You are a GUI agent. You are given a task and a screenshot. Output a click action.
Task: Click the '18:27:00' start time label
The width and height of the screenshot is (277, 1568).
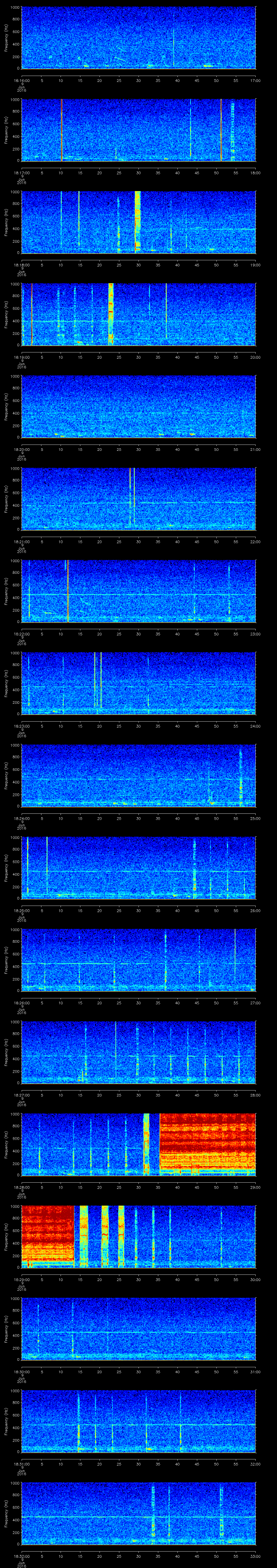[x=21, y=1095]
